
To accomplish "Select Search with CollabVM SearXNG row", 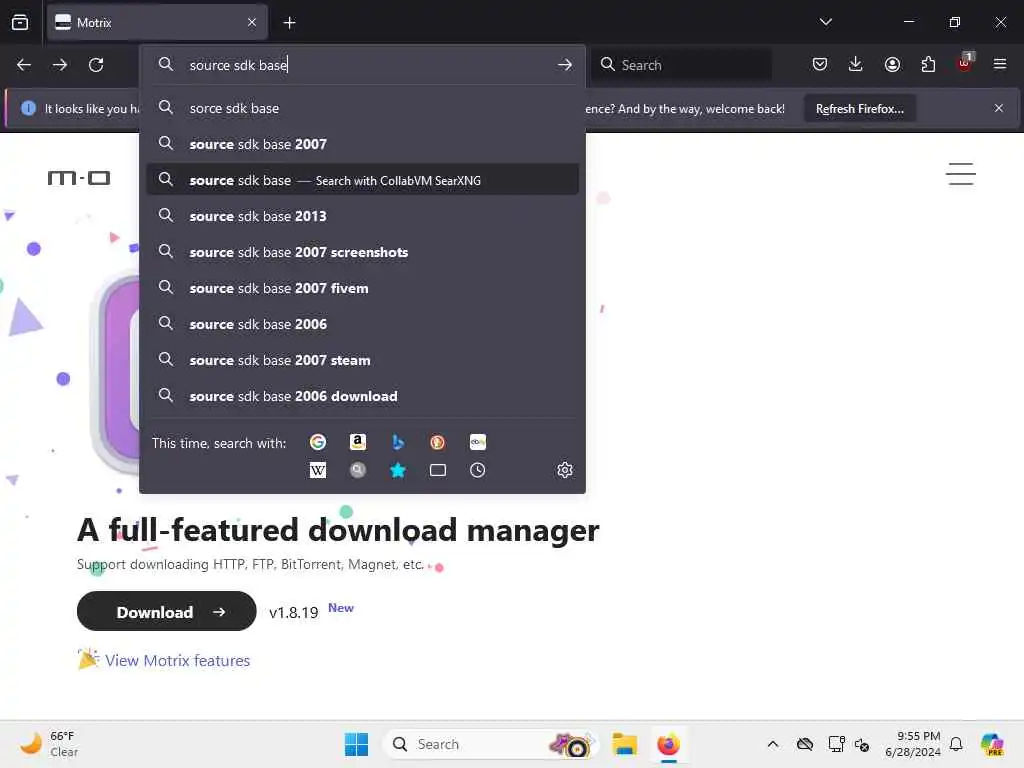I will coord(362,180).
